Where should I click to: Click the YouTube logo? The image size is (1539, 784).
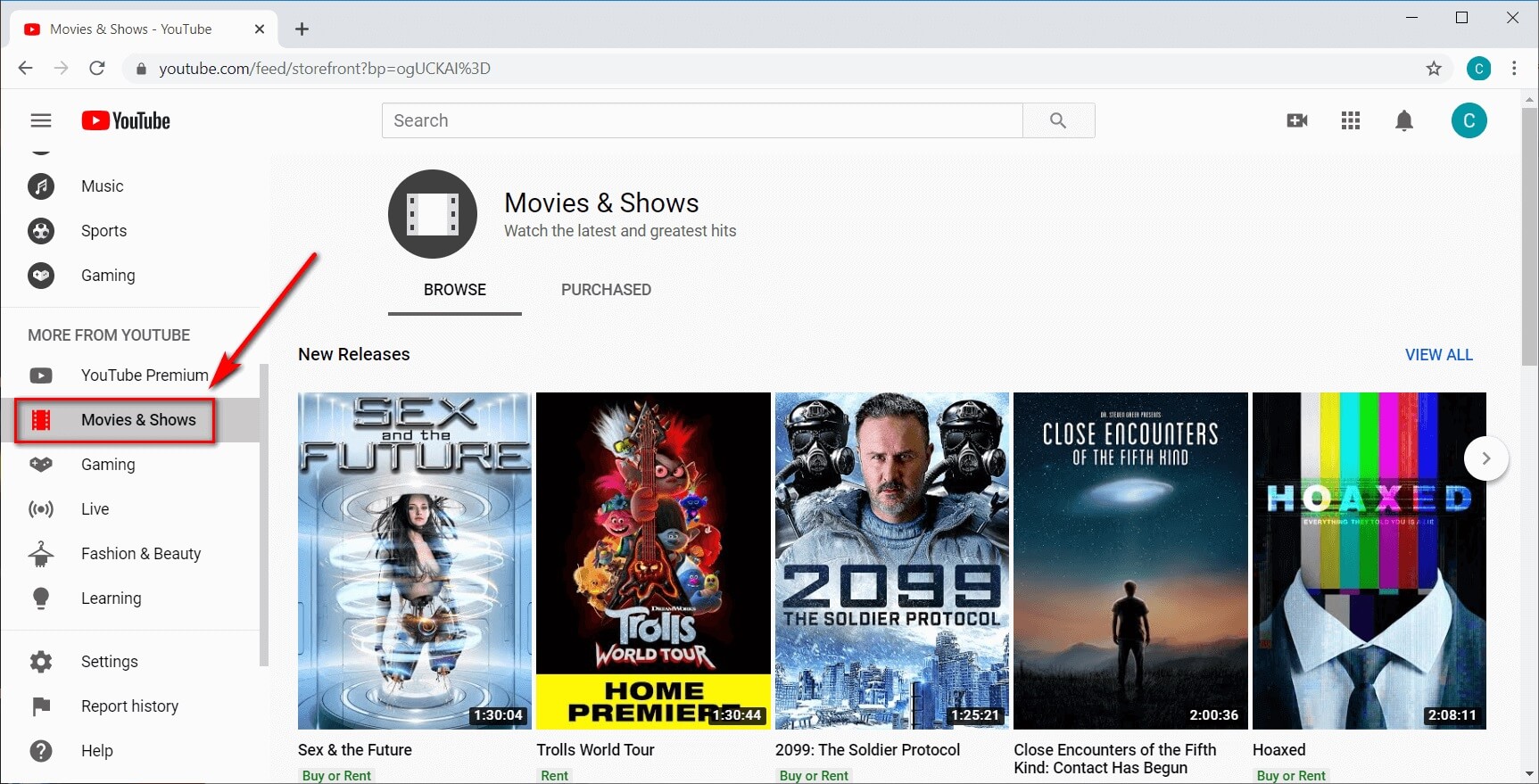[126, 120]
